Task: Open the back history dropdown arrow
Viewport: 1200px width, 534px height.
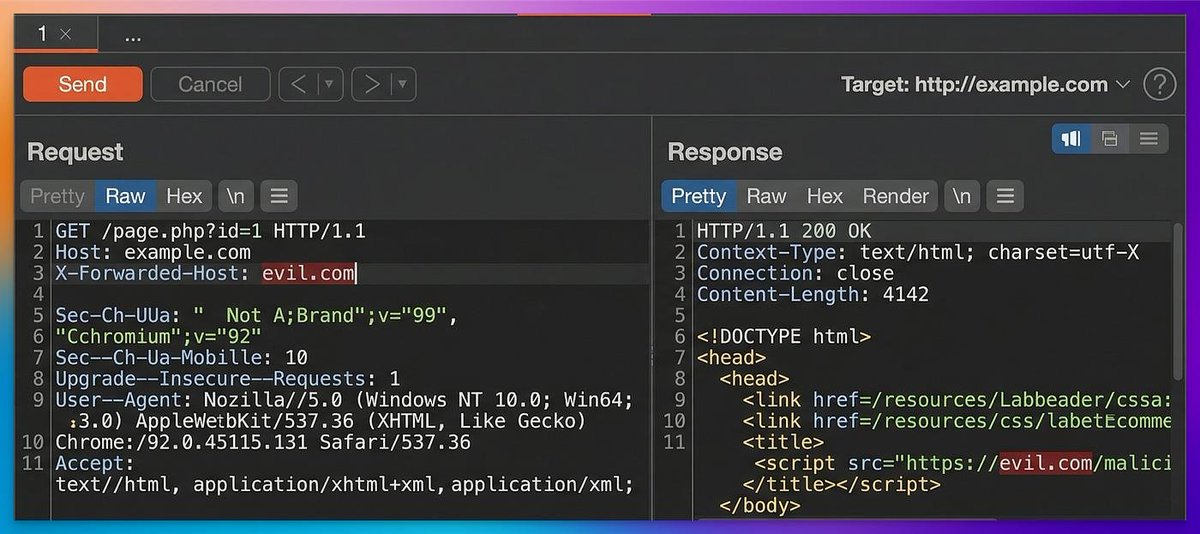Action: (330, 84)
